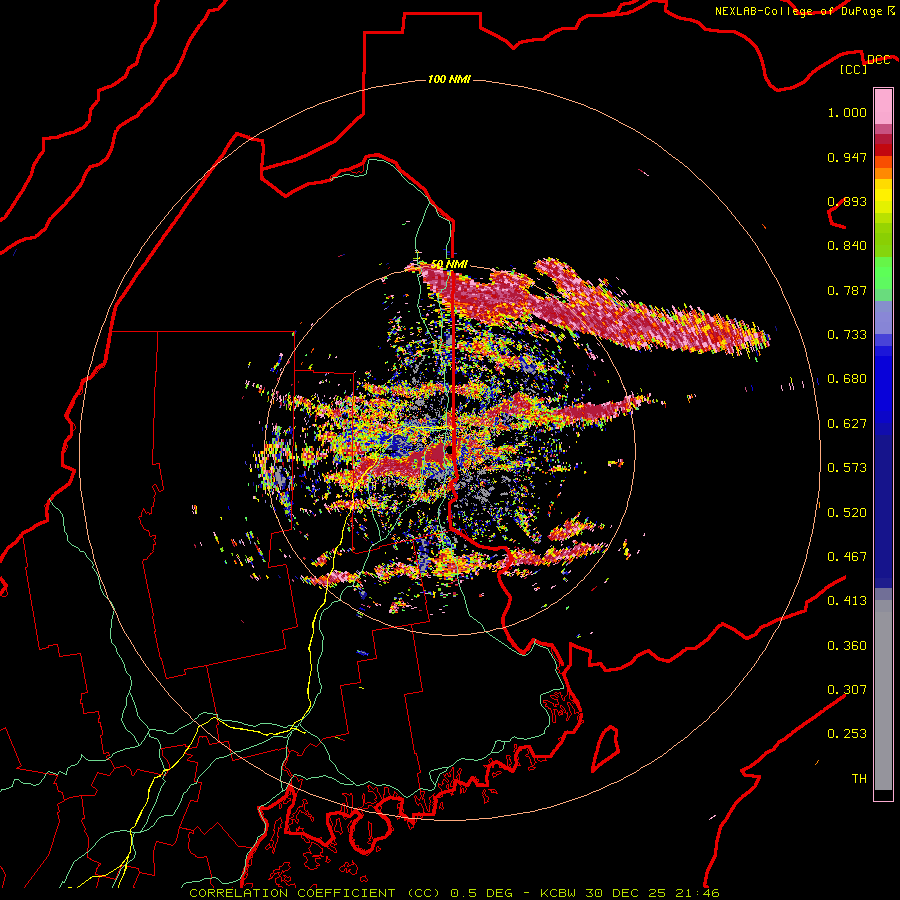Select the 0.840 scale value
The height and width of the screenshot is (900, 900).
point(847,246)
